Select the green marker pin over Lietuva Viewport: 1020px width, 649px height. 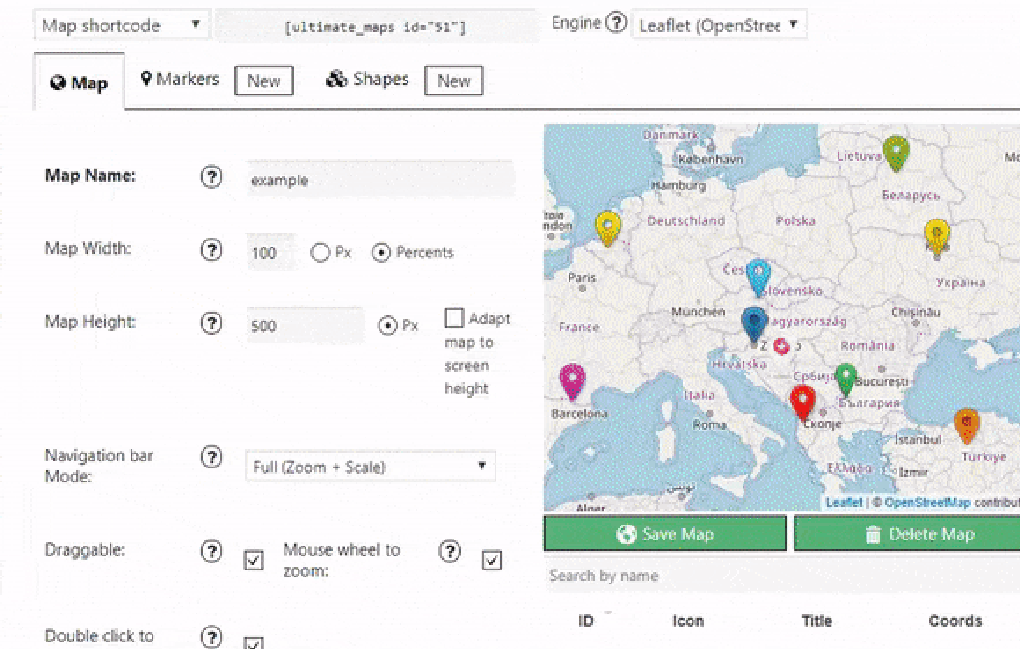(x=895, y=152)
